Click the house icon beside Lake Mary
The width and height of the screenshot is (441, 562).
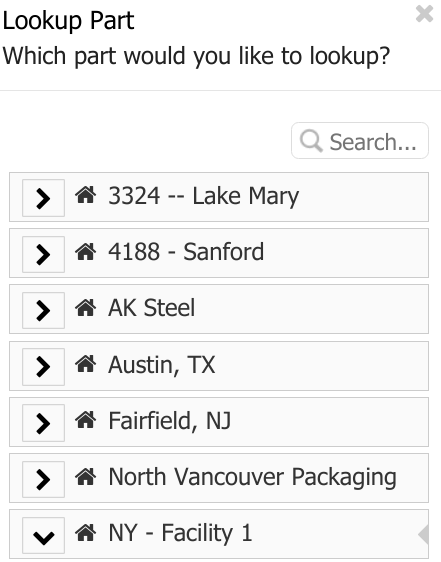85,195
